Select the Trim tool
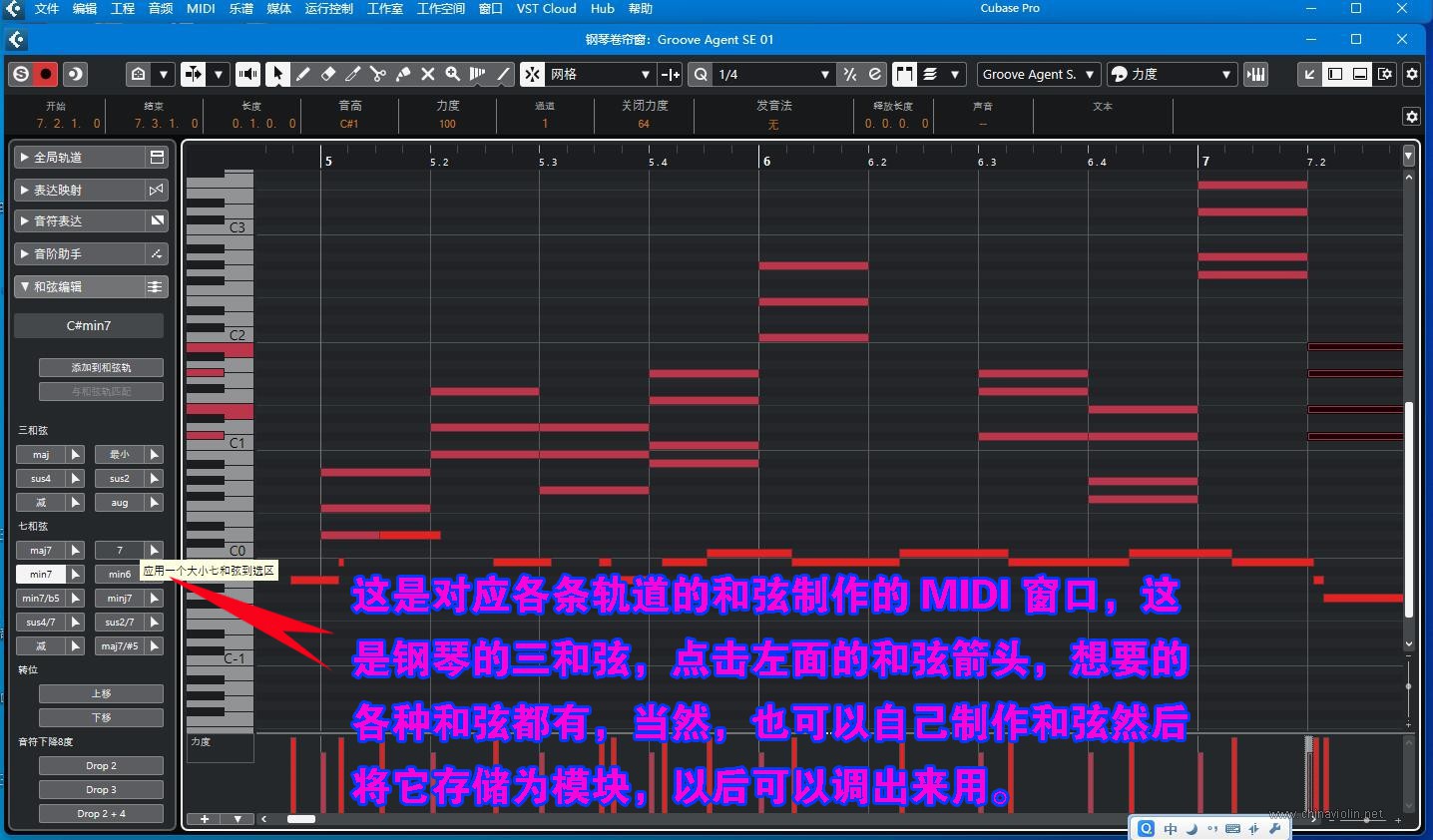The width and height of the screenshot is (1433, 840). [352, 74]
